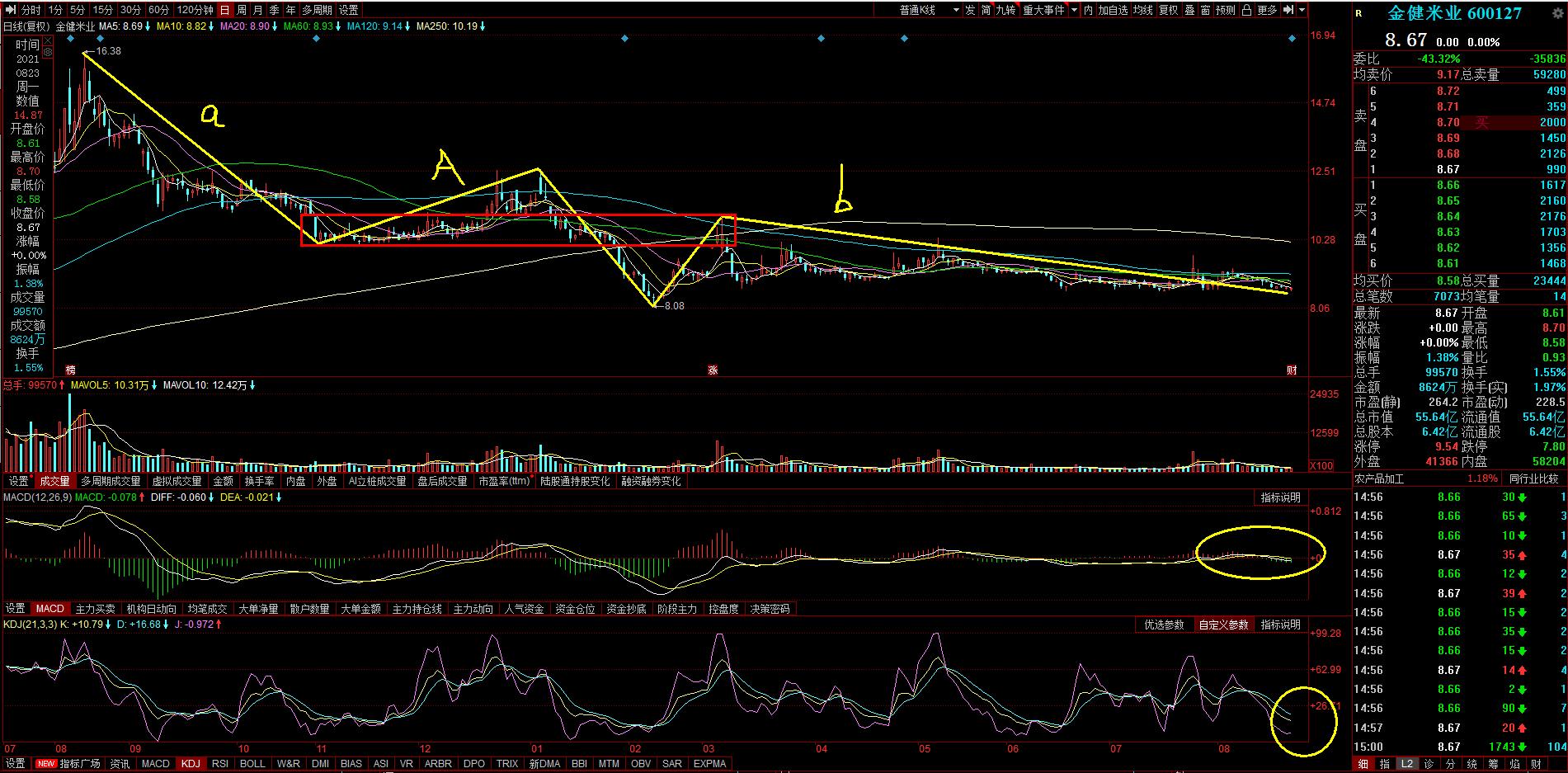Screen dimensions: 1568x773
Task: Expand the 重大事件 dropdown arrow
Action: pos(1073,10)
